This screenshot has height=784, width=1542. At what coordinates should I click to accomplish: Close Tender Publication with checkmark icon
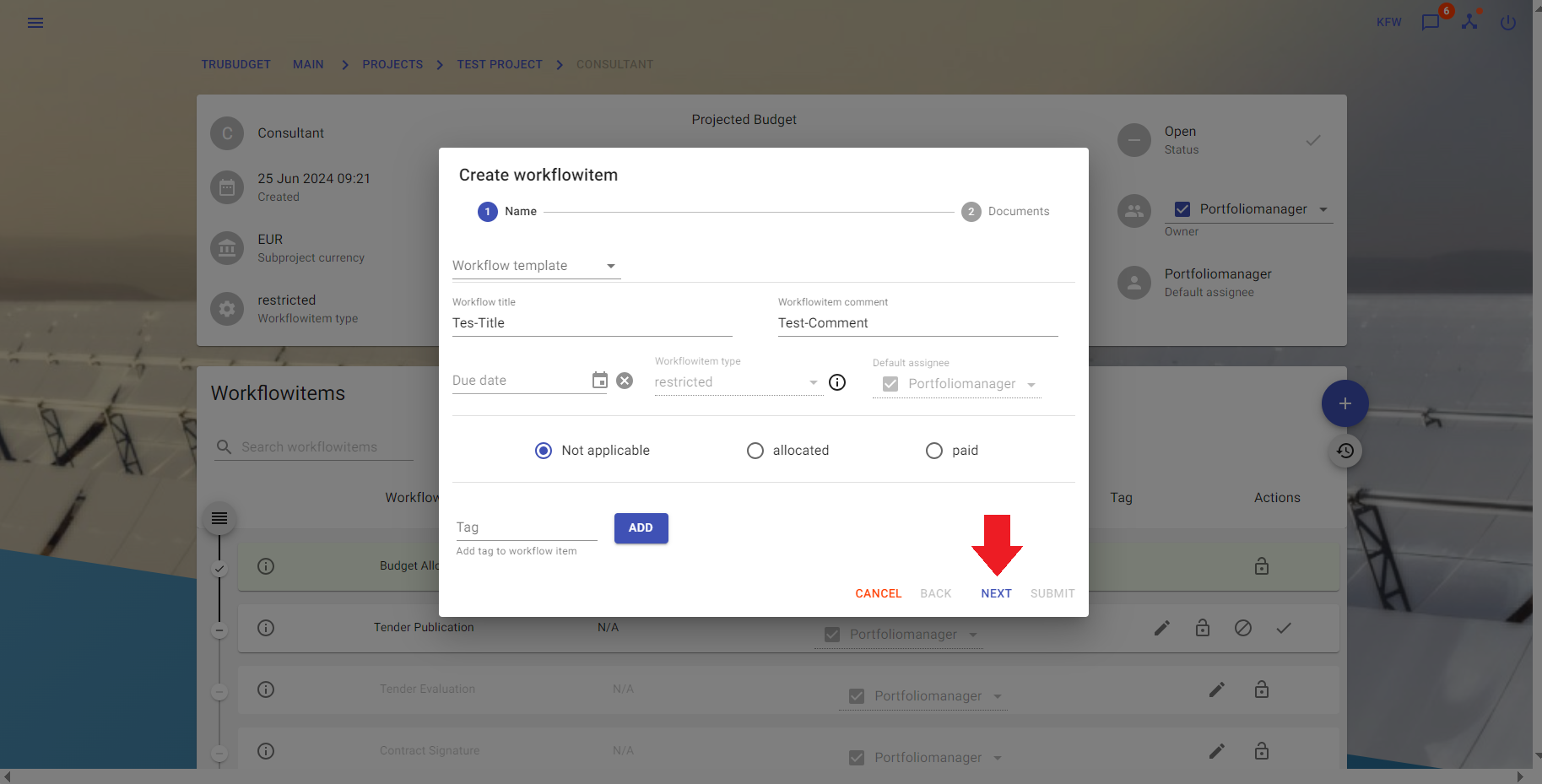1284,628
